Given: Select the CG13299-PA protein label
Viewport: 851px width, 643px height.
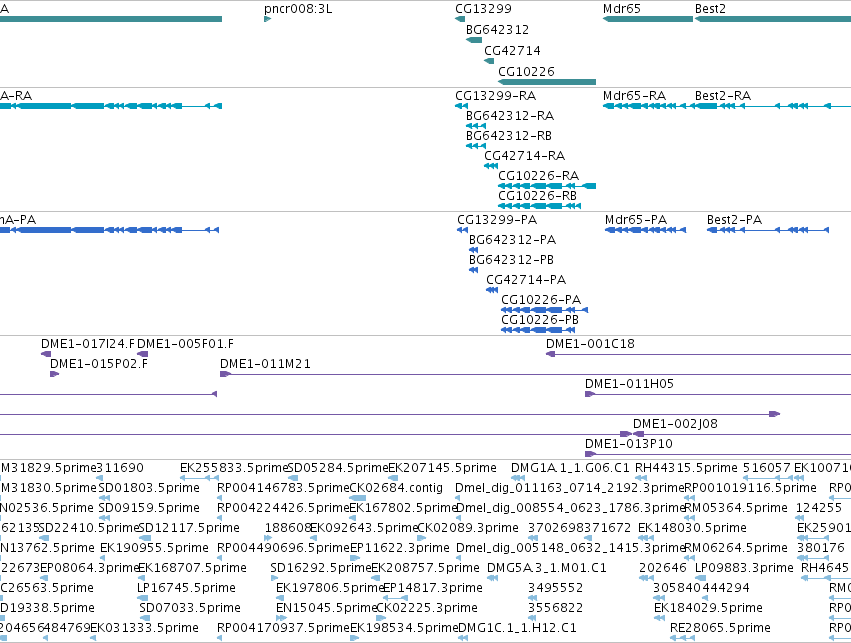Looking at the screenshot, I should pyautogui.click(x=497, y=220).
